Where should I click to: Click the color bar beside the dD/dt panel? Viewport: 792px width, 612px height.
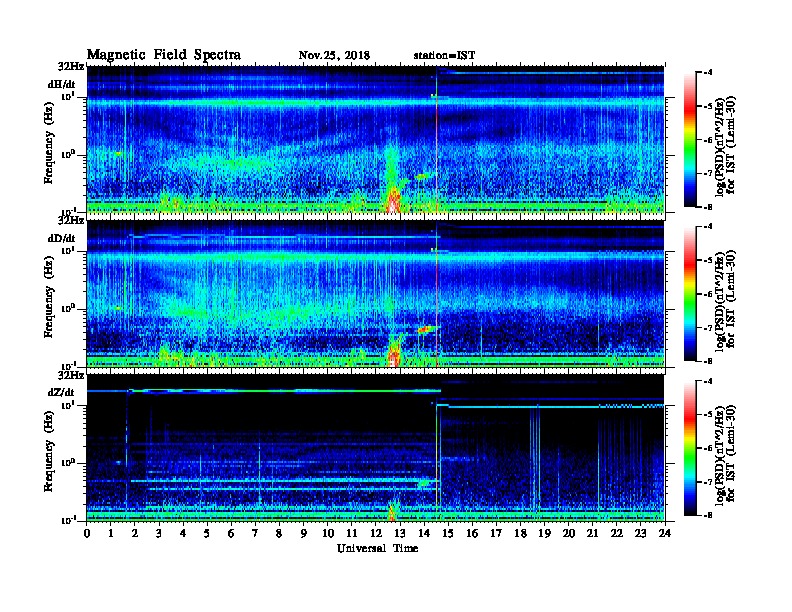point(690,293)
